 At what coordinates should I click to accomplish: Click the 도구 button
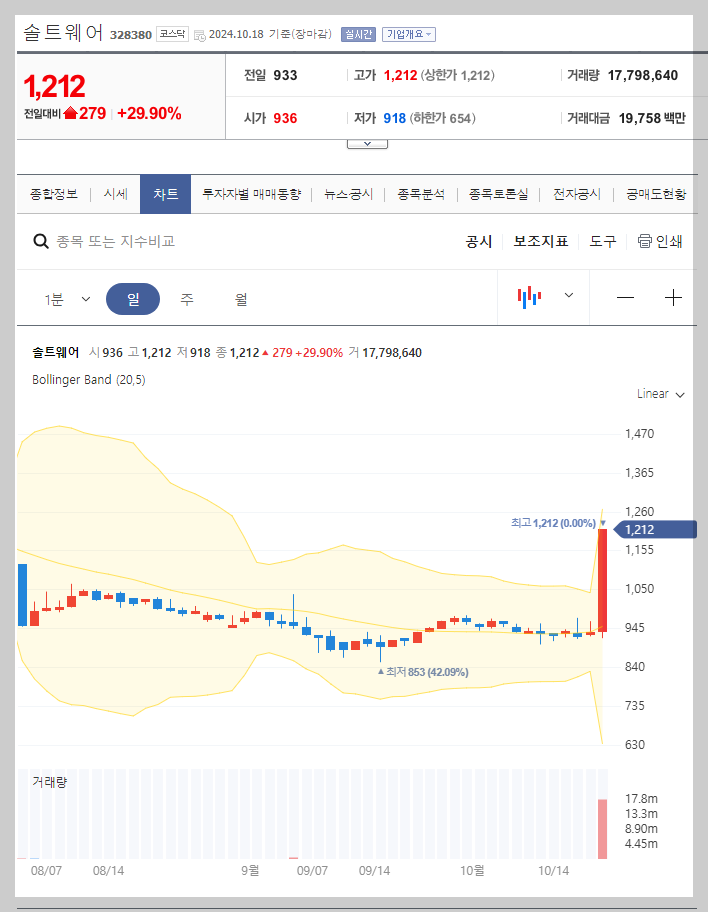tap(603, 241)
